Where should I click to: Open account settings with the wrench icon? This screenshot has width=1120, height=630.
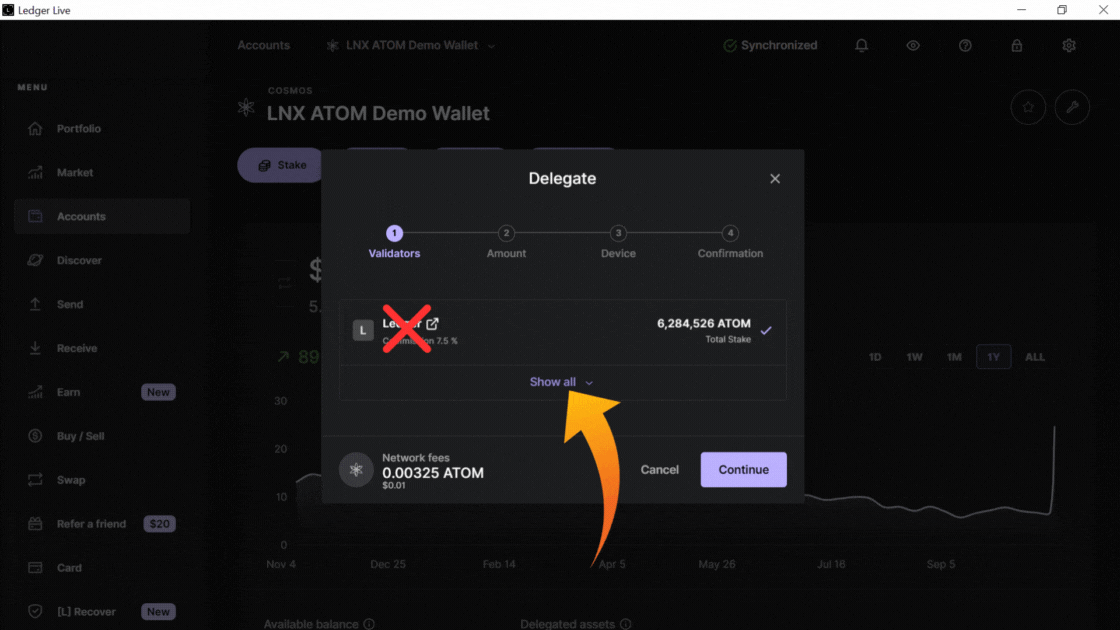pos(1072,107)
